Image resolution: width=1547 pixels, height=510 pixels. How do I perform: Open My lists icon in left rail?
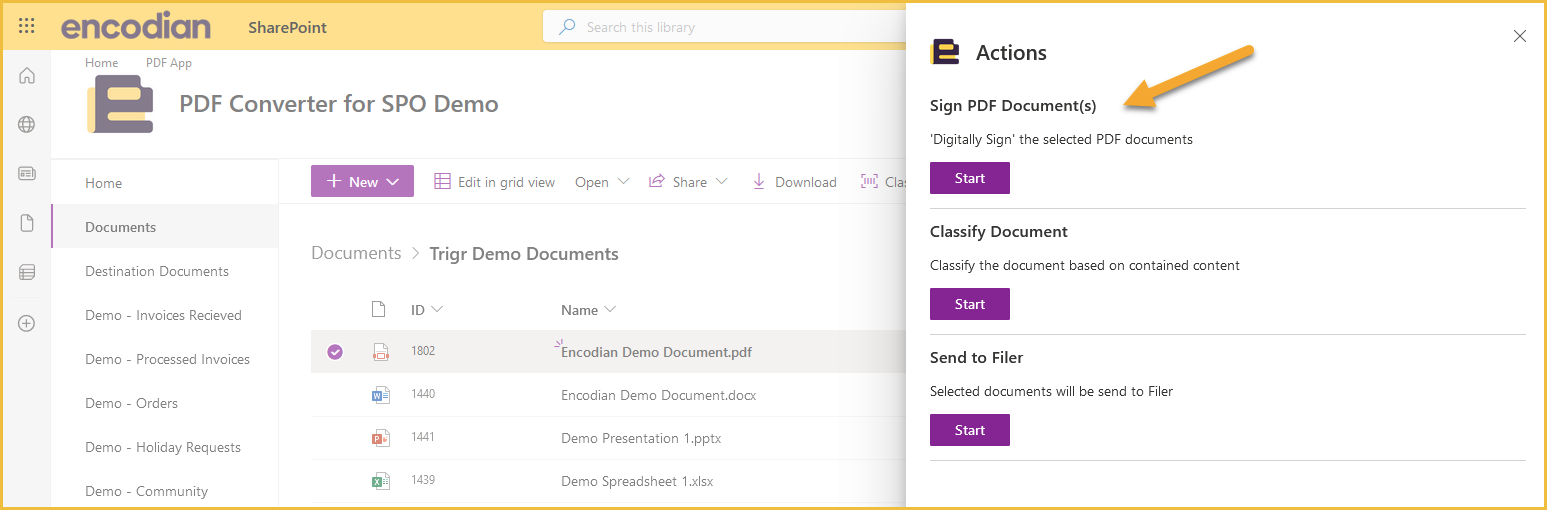tap(27, 272)
